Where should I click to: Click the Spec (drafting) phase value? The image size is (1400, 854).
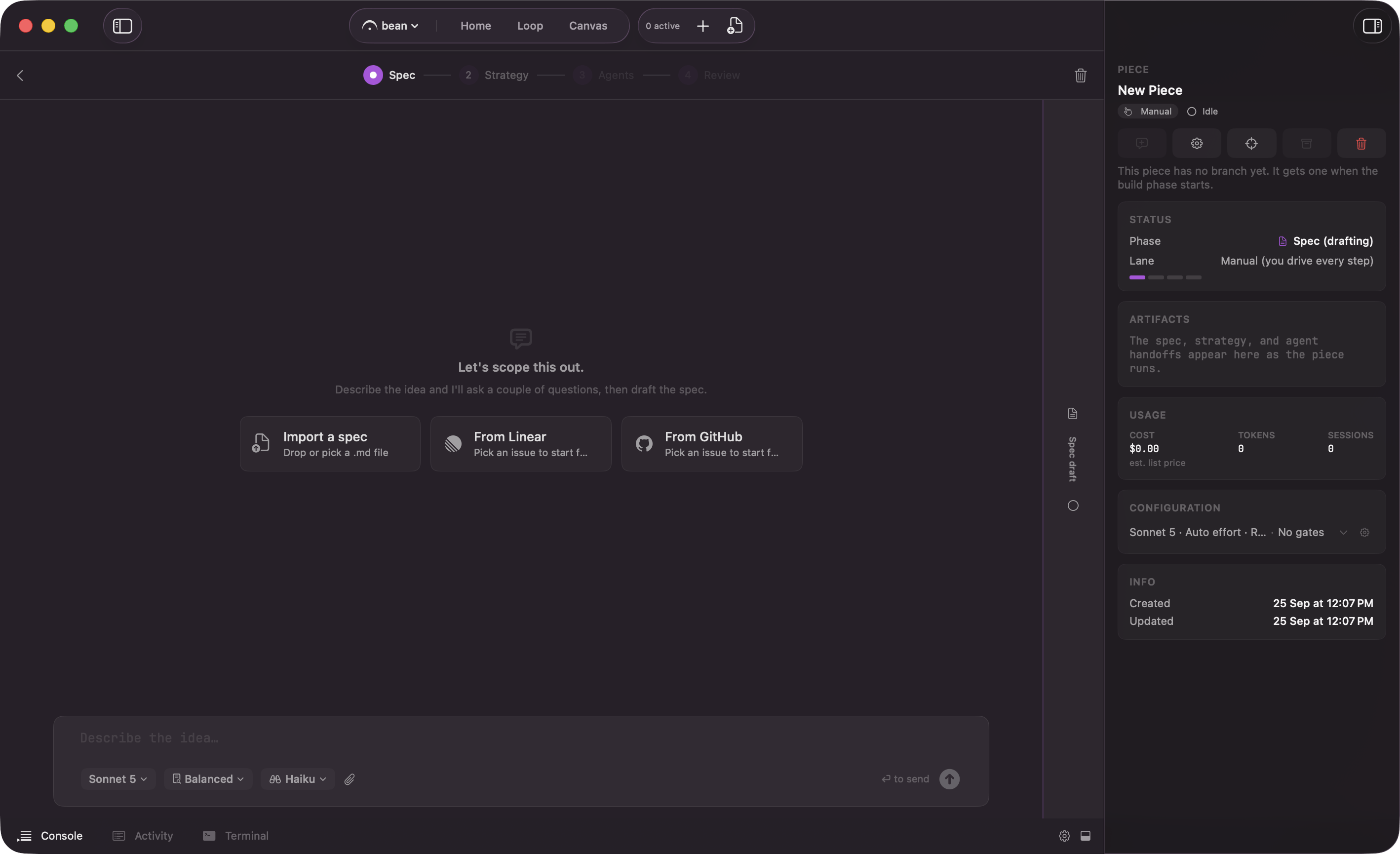(1325, 241)
